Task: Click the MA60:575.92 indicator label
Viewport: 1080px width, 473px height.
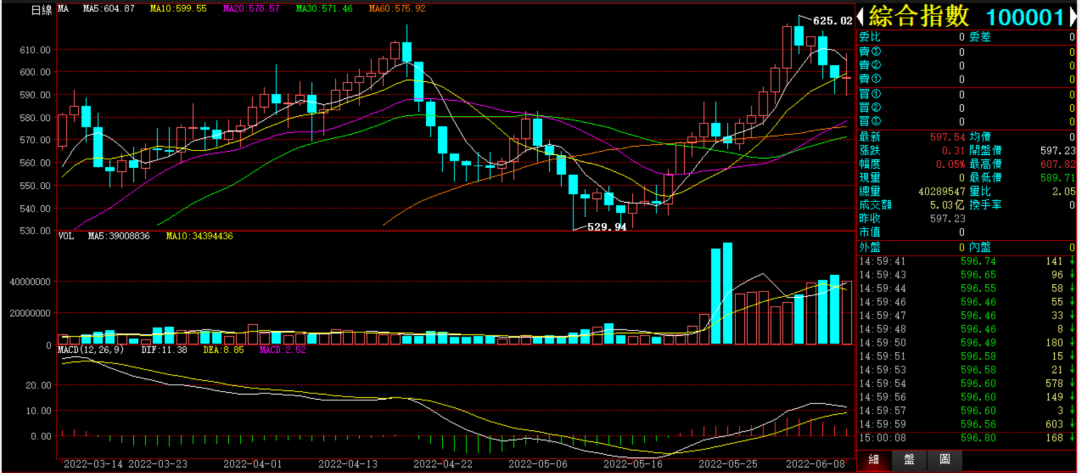Action: [396, 9]
